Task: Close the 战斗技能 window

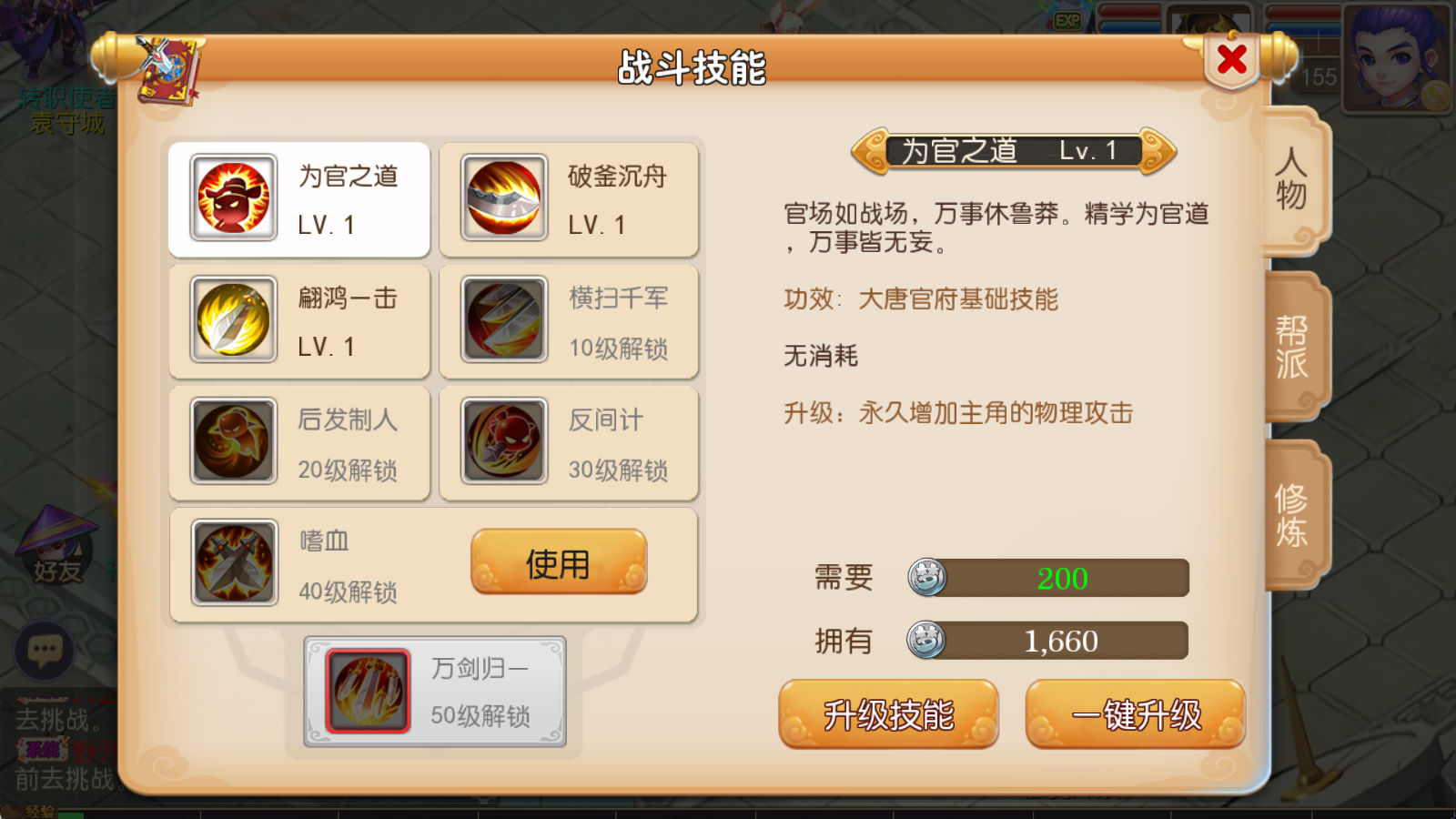Action: point(1232,59)
